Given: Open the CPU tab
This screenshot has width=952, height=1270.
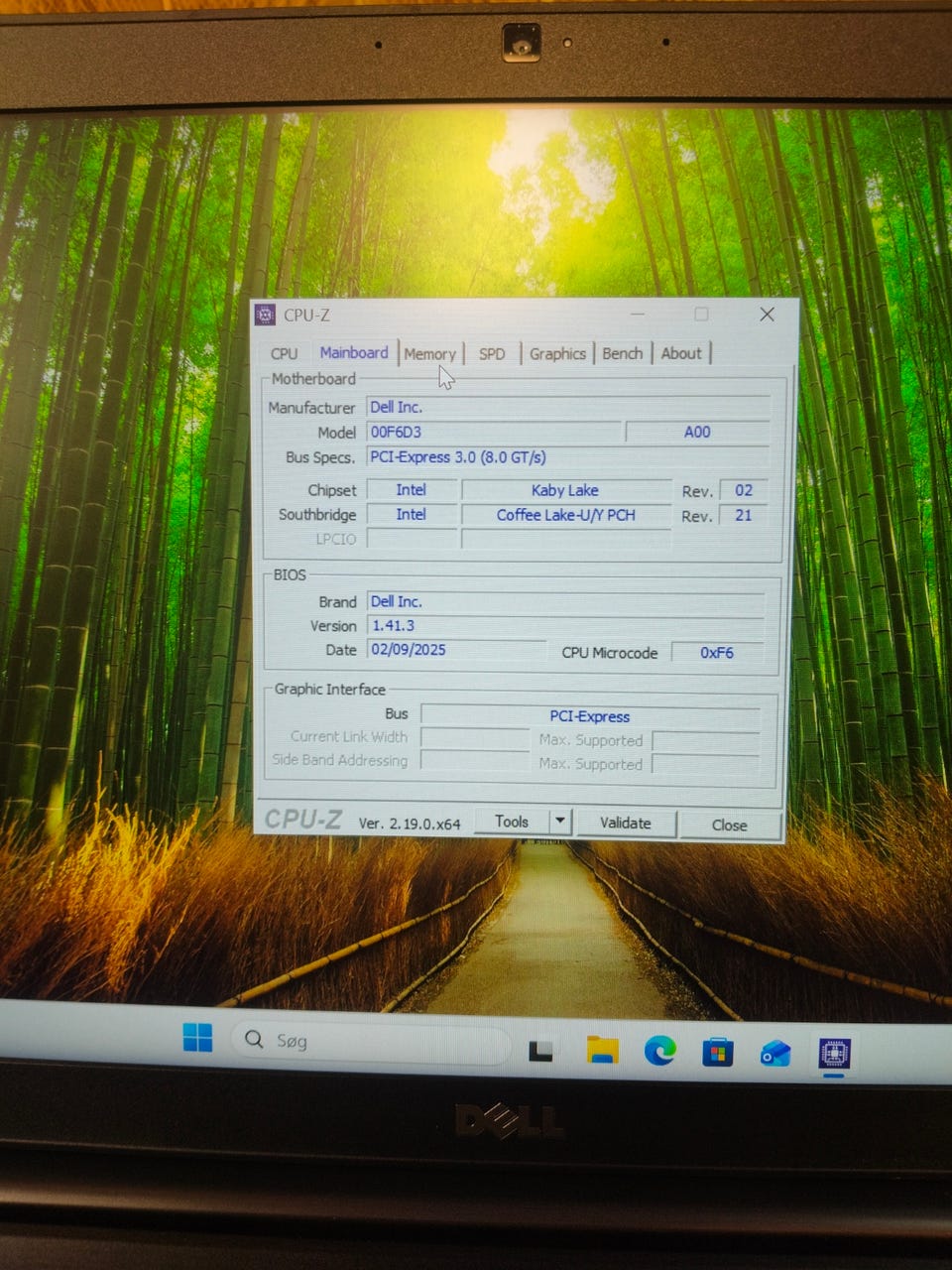Looking at the screenshot, I should tap(284, 353).
